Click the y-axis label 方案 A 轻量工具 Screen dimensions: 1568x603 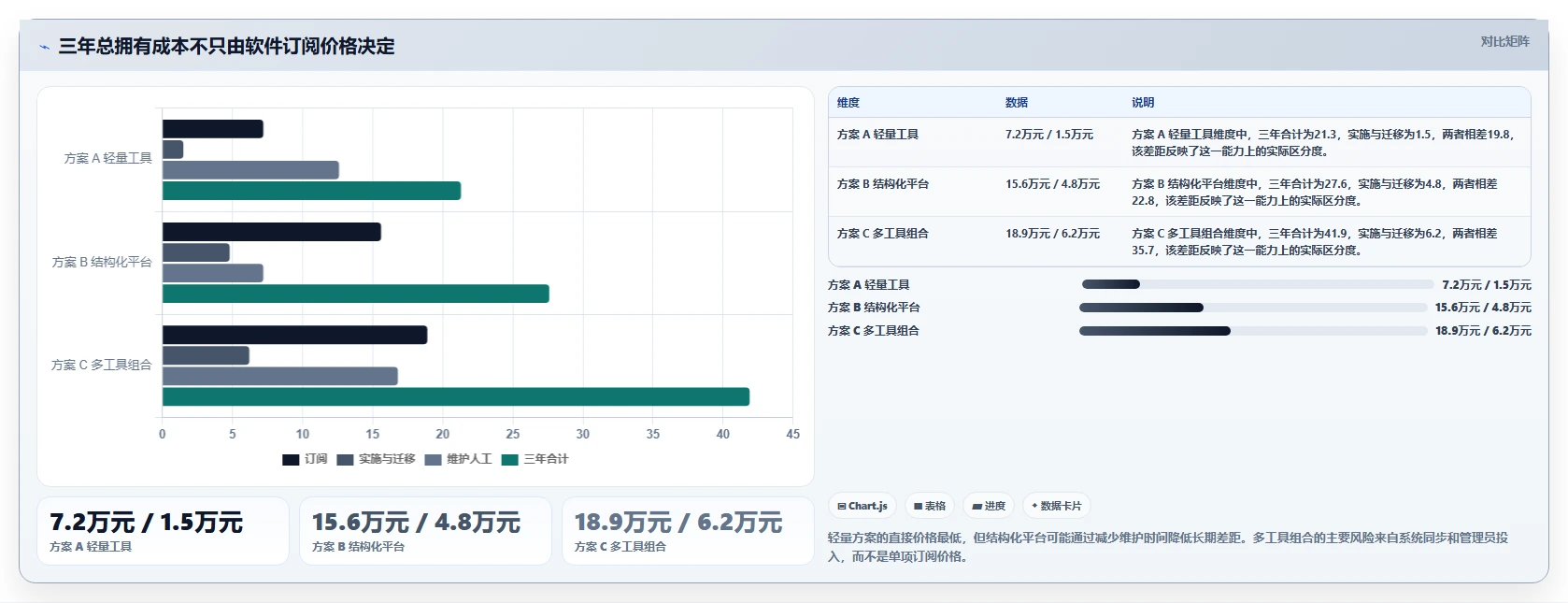click(x=107, y=159)
